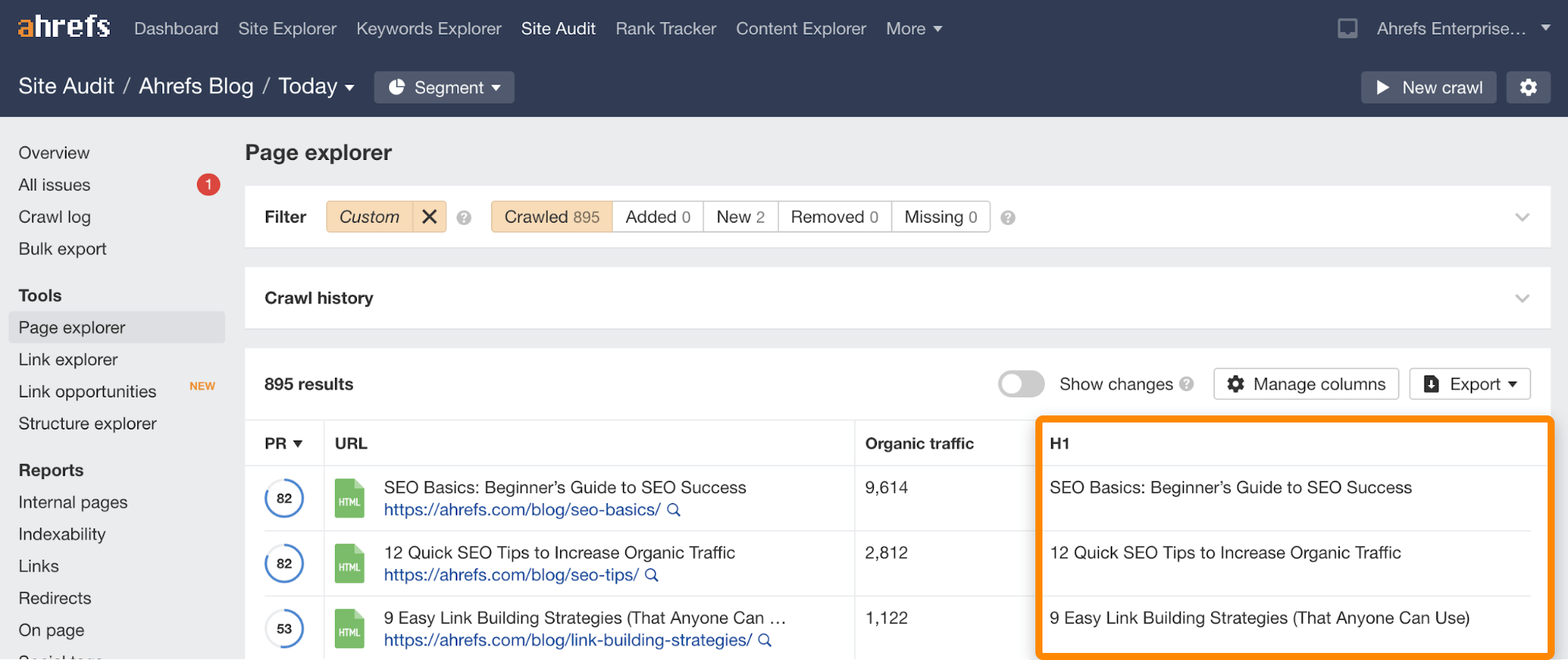The height and width of the screenshot is (660, 1568).
Task: Switch to the New 2 tab
Action: coord(740,217)
